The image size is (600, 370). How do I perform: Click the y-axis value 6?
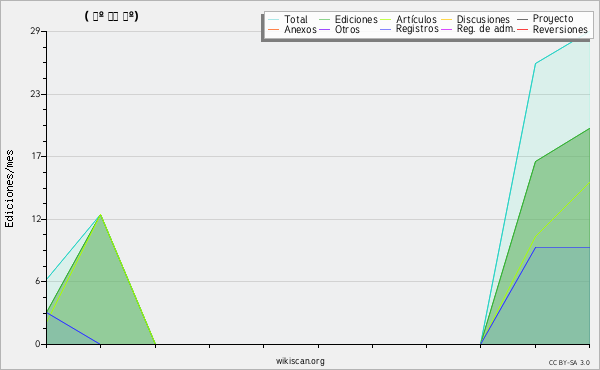point(38,281)
